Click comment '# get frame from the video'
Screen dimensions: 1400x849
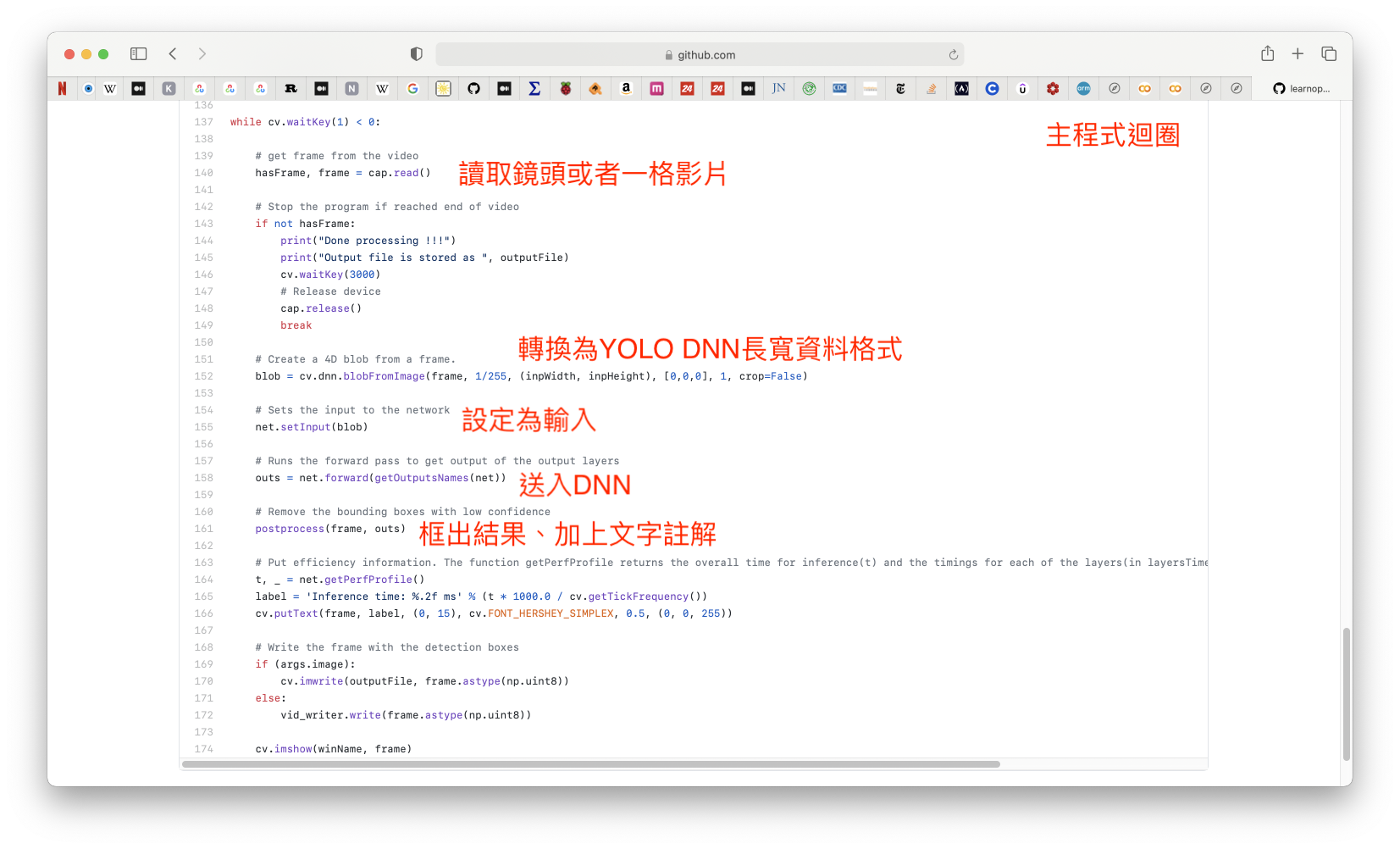point(336,156)
